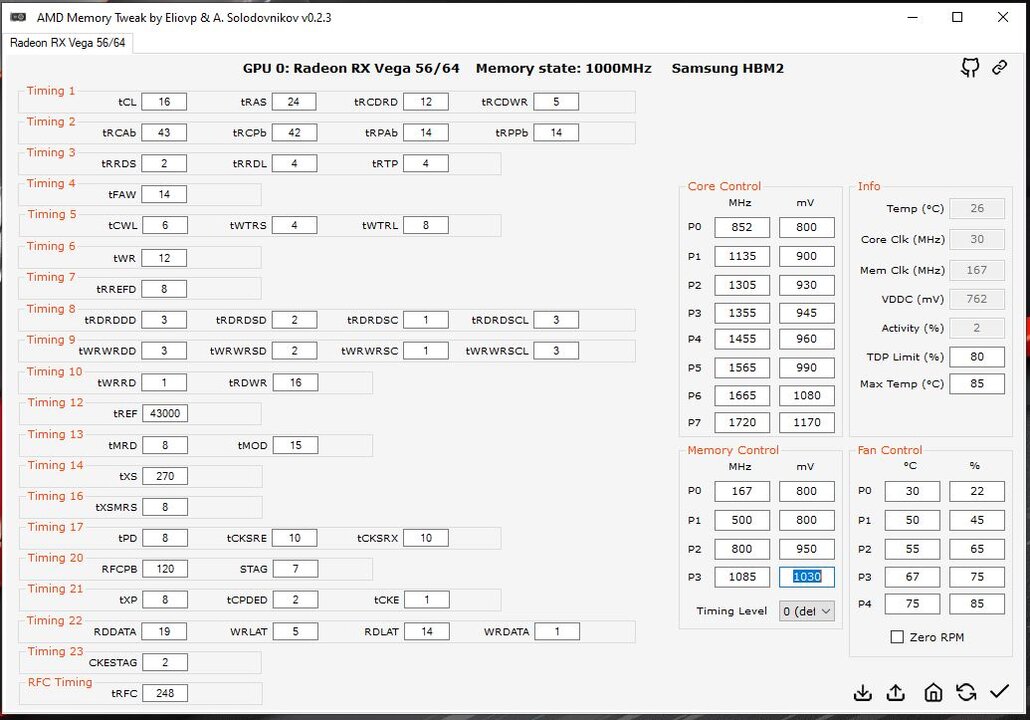Click the tRPAb field
Viewport: 1030px width, 720px height.
click(x=426, y=133)
